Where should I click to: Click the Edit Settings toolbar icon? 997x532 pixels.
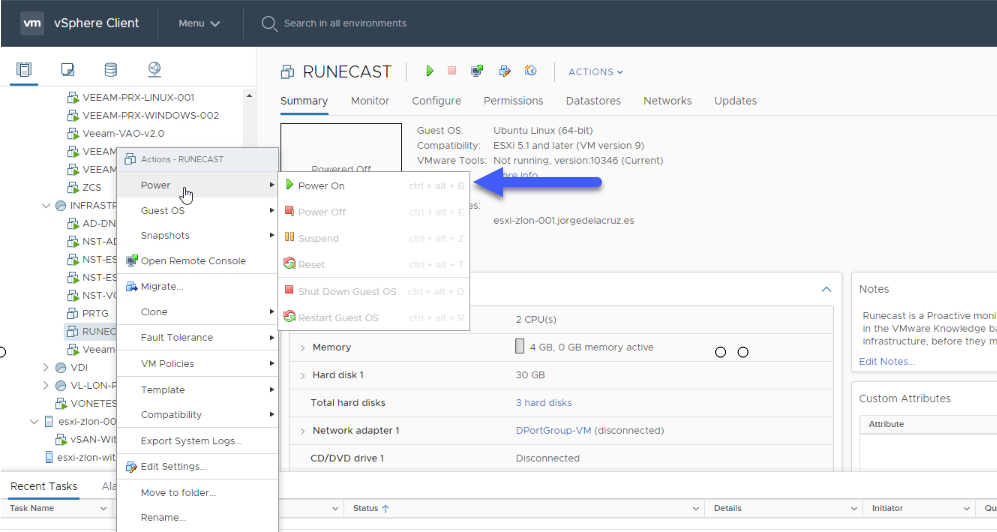pos(505,71)
